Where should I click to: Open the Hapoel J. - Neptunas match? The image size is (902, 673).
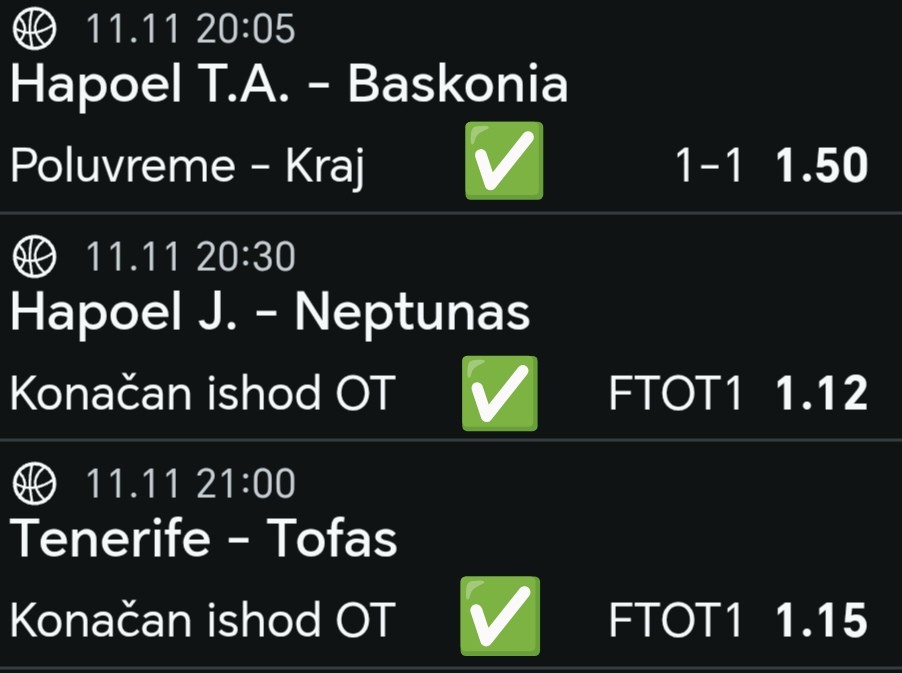pyautogui.click(x=270, y=313)
